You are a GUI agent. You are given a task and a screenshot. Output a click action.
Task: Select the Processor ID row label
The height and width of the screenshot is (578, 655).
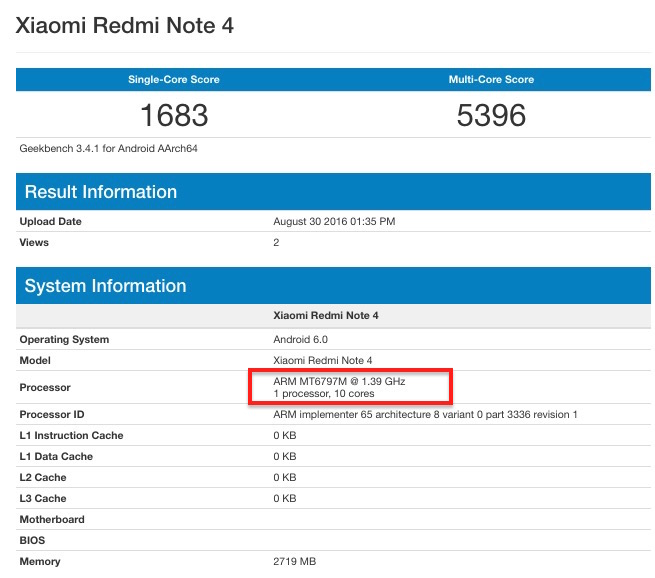(x=52, y=414)
